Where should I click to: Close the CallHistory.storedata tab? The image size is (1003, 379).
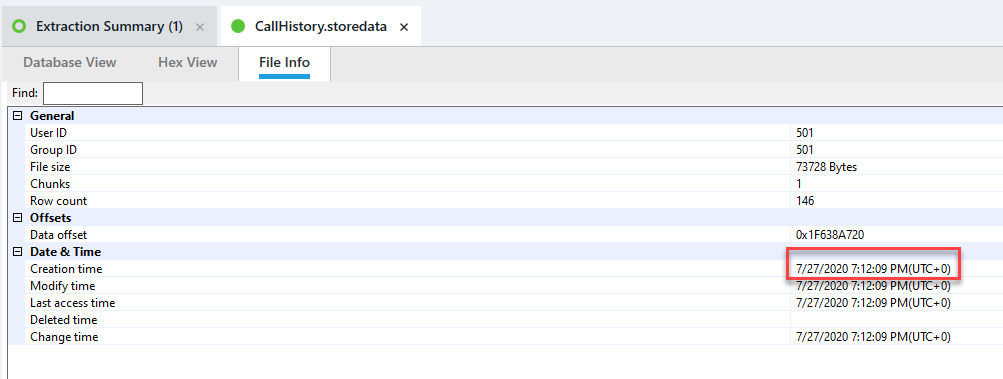coord(404,28)
